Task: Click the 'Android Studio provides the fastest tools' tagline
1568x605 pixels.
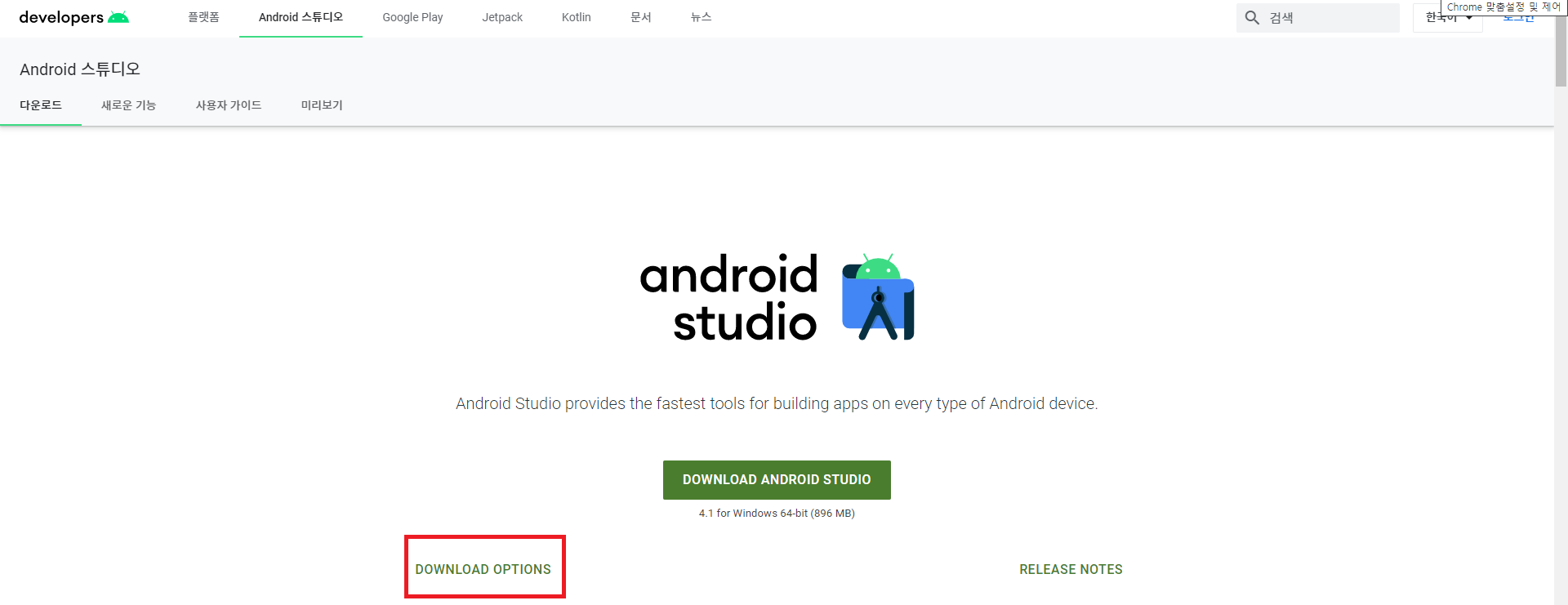Action: tap(777, 403)
